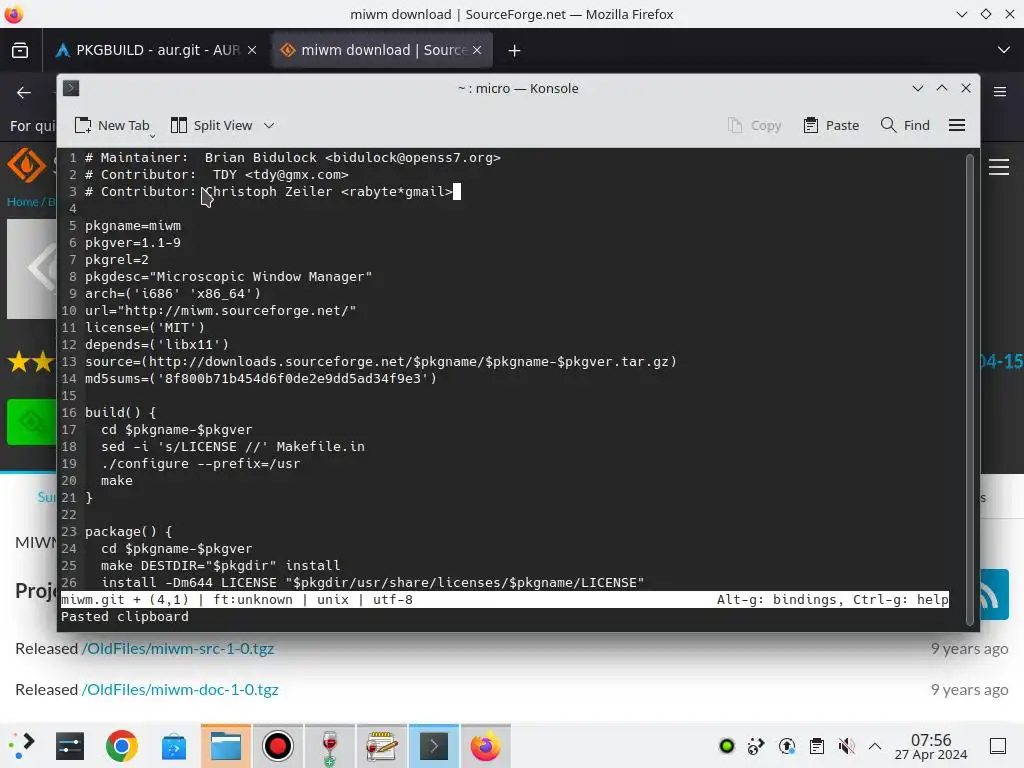Viewport: 1024px width, 768px height.
Task: Open SourceForge page hamburger menu
Action: 999,167
